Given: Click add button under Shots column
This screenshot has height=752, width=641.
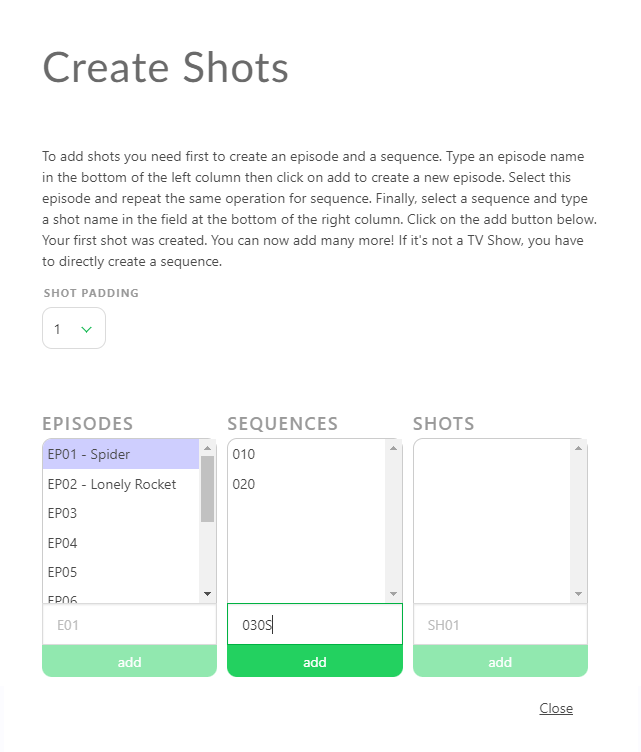Looking at the screenshot, I should (x=500, y=661).
